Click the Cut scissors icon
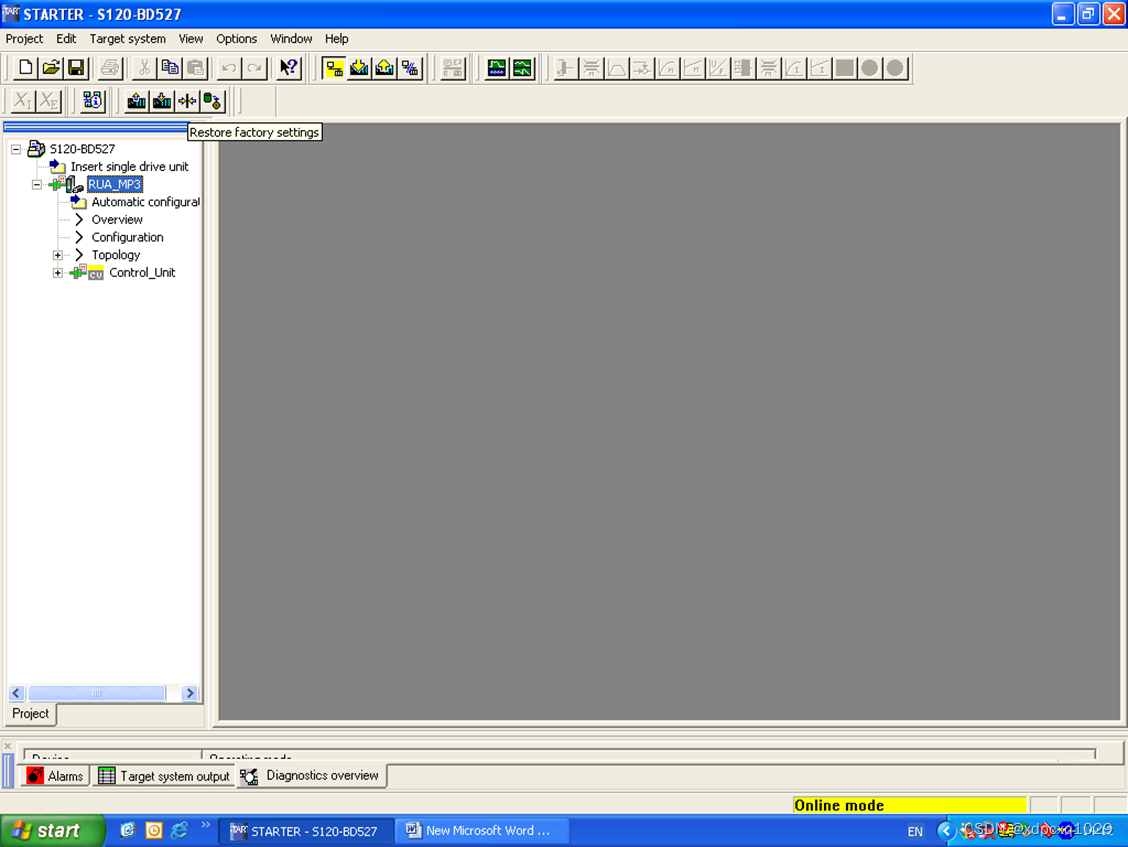 [144, 68]
